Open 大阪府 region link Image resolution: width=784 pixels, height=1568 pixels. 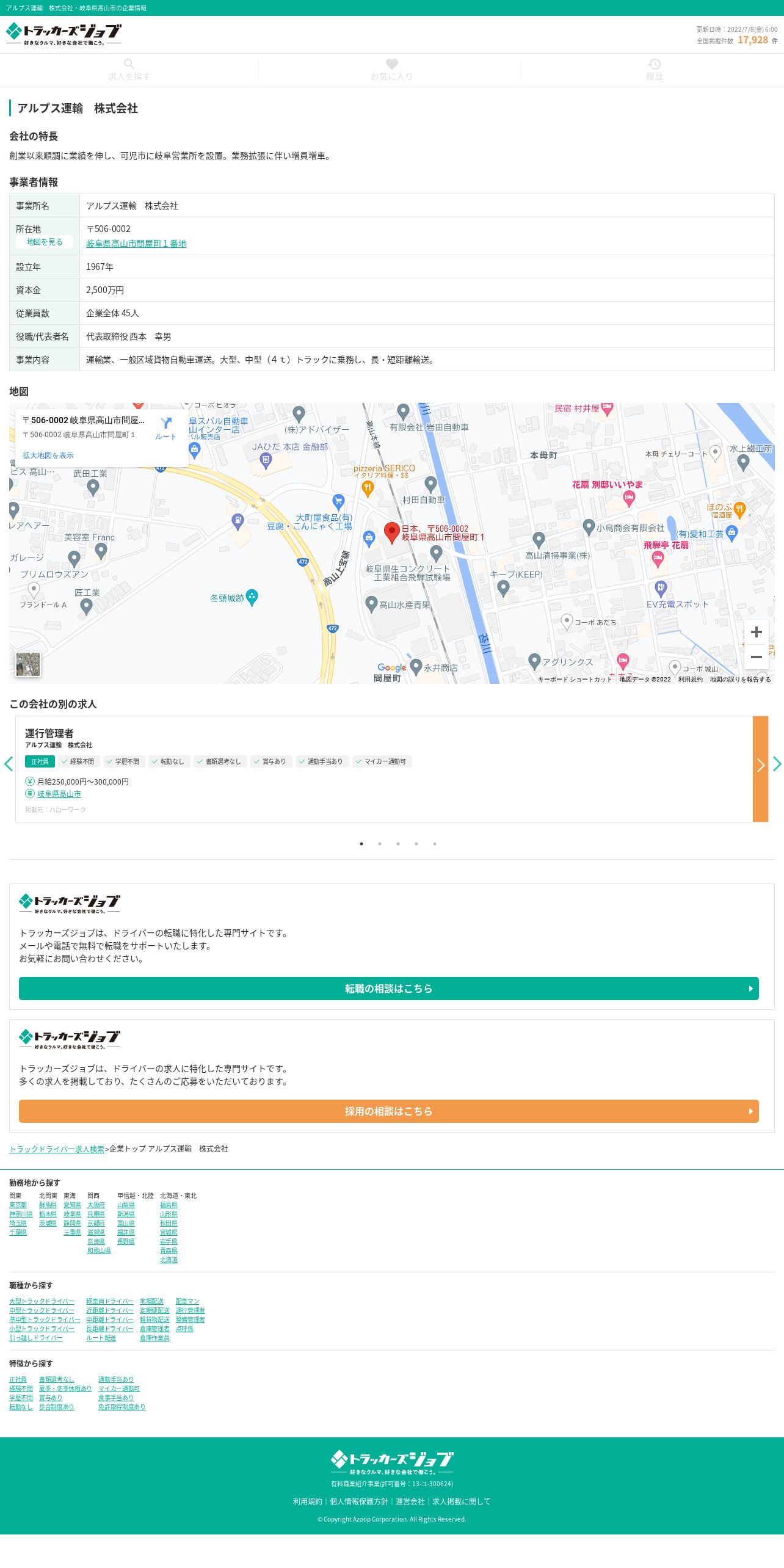(96, 1205)
